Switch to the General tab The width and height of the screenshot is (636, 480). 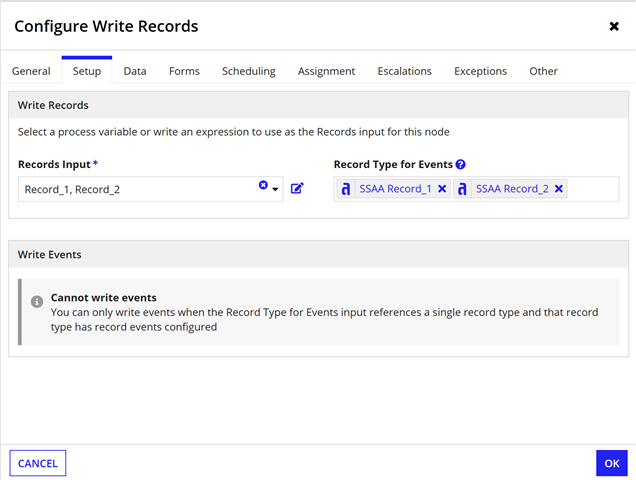click(31, 71)
